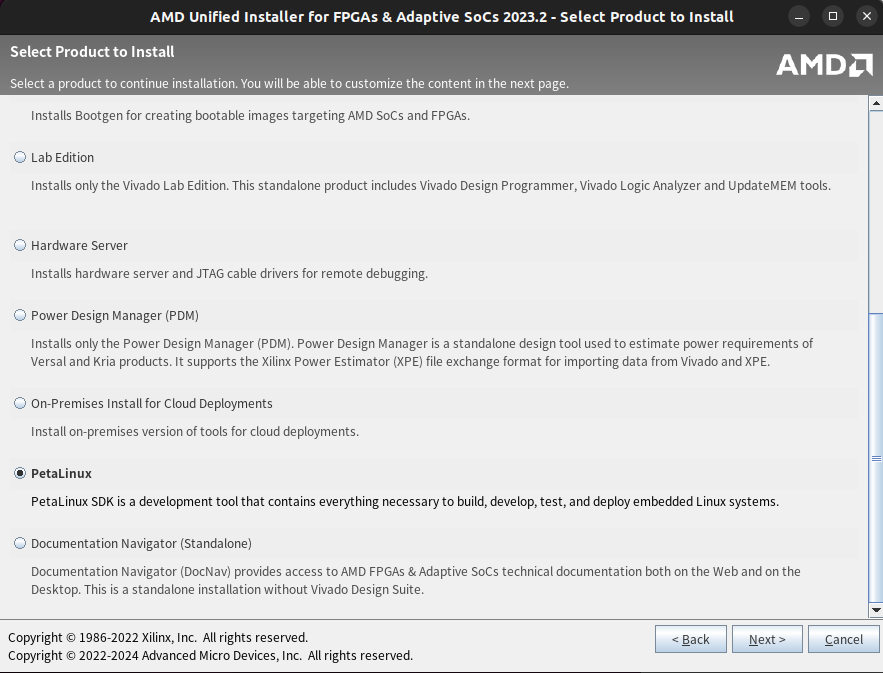The image size is (883, 673).
Task: Go back with the Back button
Action: (690, 639)
